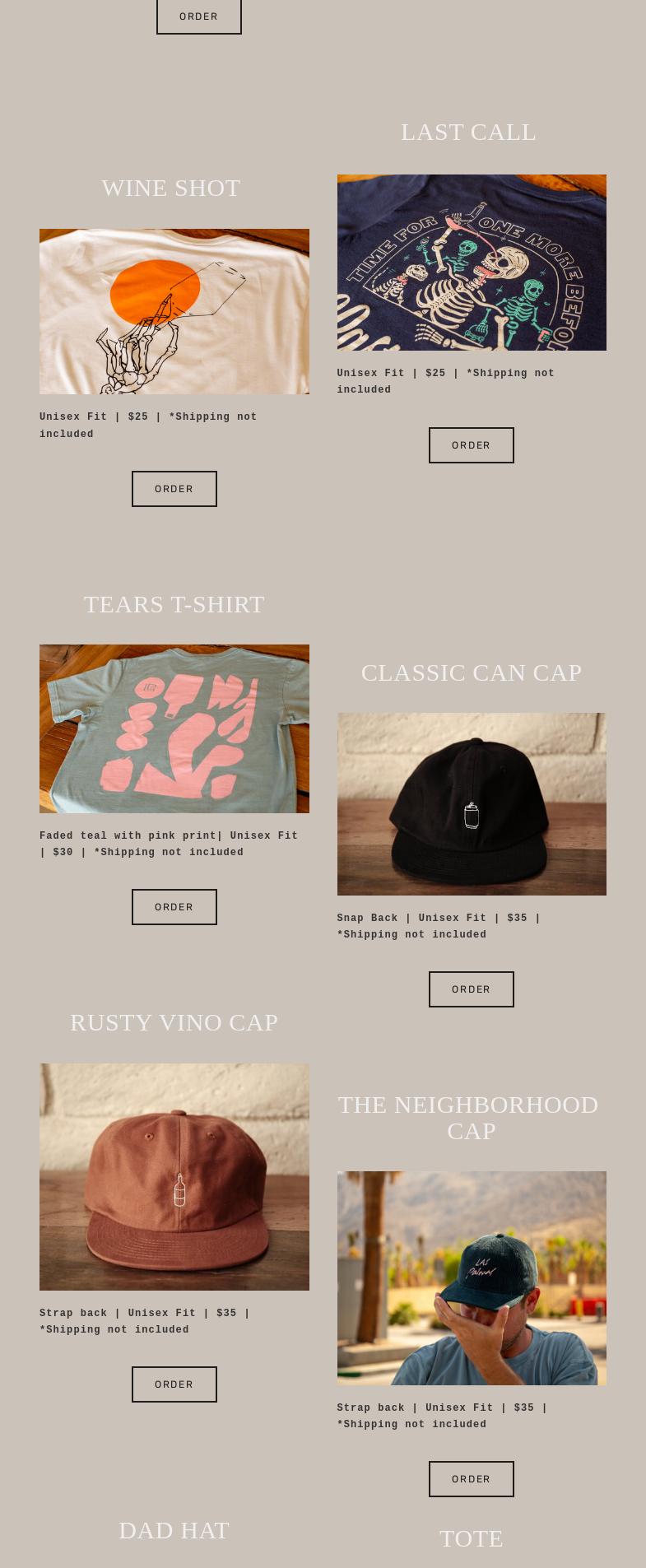
Task: Open the Last Call skeleton shirt image
Action: (472, 263)
